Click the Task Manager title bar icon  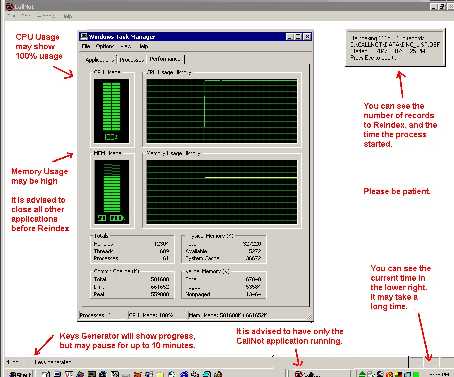tap(84, 36)
